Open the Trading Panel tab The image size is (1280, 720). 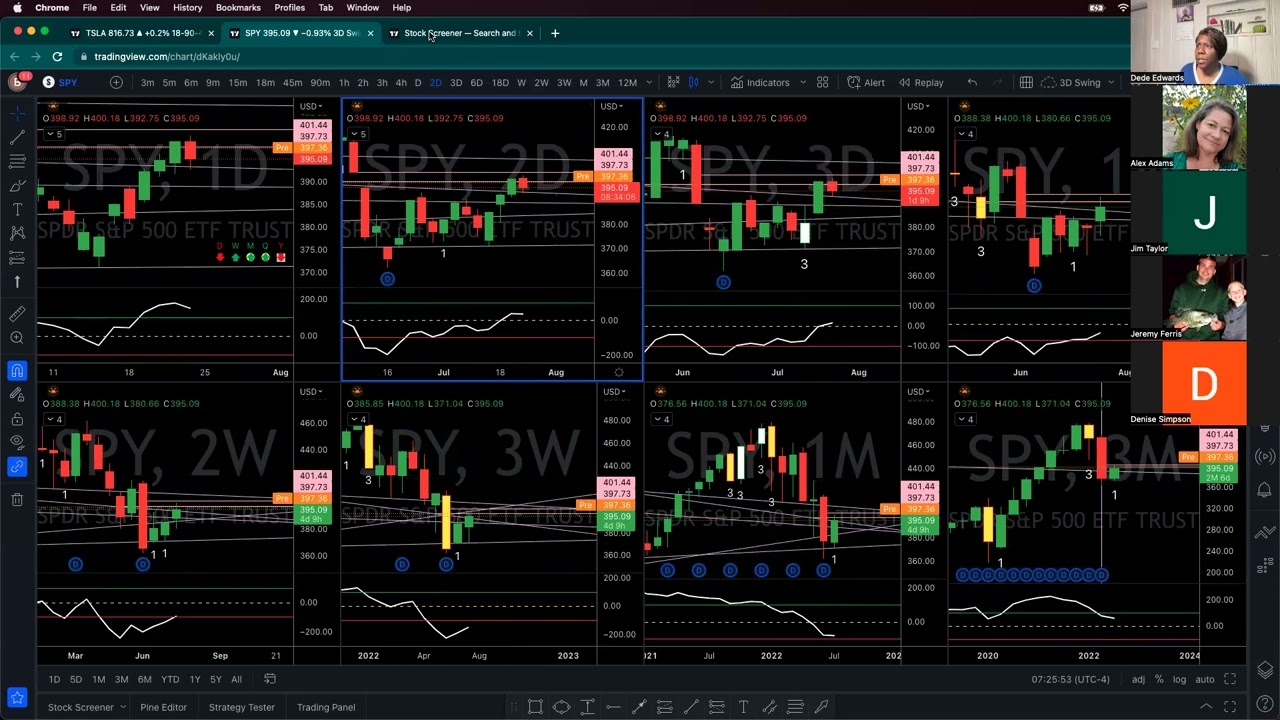[326, 707]
